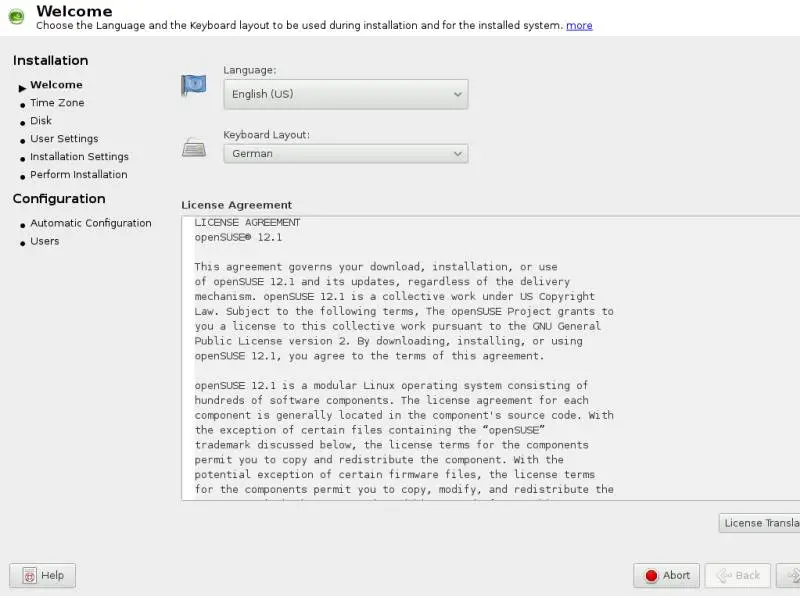Viewport: 800px width, 596px height.
Task: Click the Abort button
Action: pos(666,576)
